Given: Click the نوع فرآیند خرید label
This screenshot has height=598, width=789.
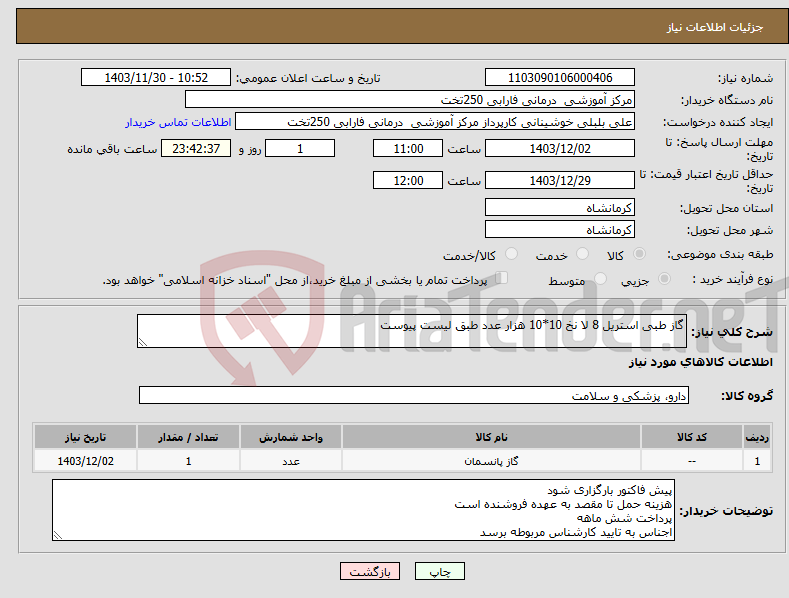Looking at the screenshot, I should 733,279.
